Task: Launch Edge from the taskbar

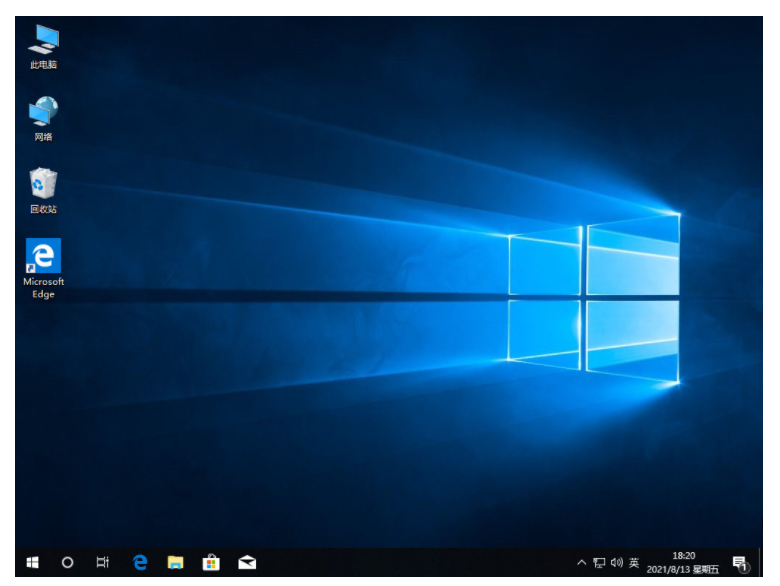Action: 139,562
